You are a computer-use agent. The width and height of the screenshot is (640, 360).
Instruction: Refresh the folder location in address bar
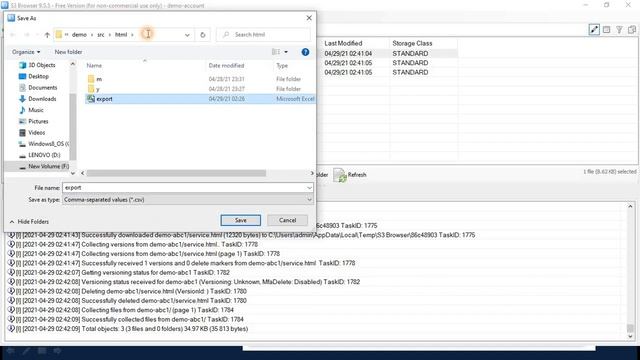[202, 35]
